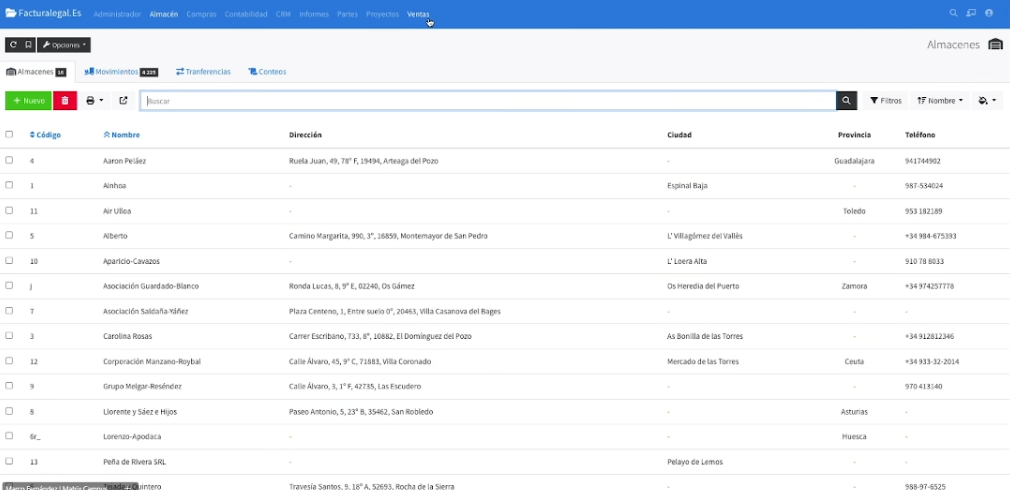The image size is (1010, 490).
Task: Click the magnifier button beside Buscar field
Action: (847, 101)
